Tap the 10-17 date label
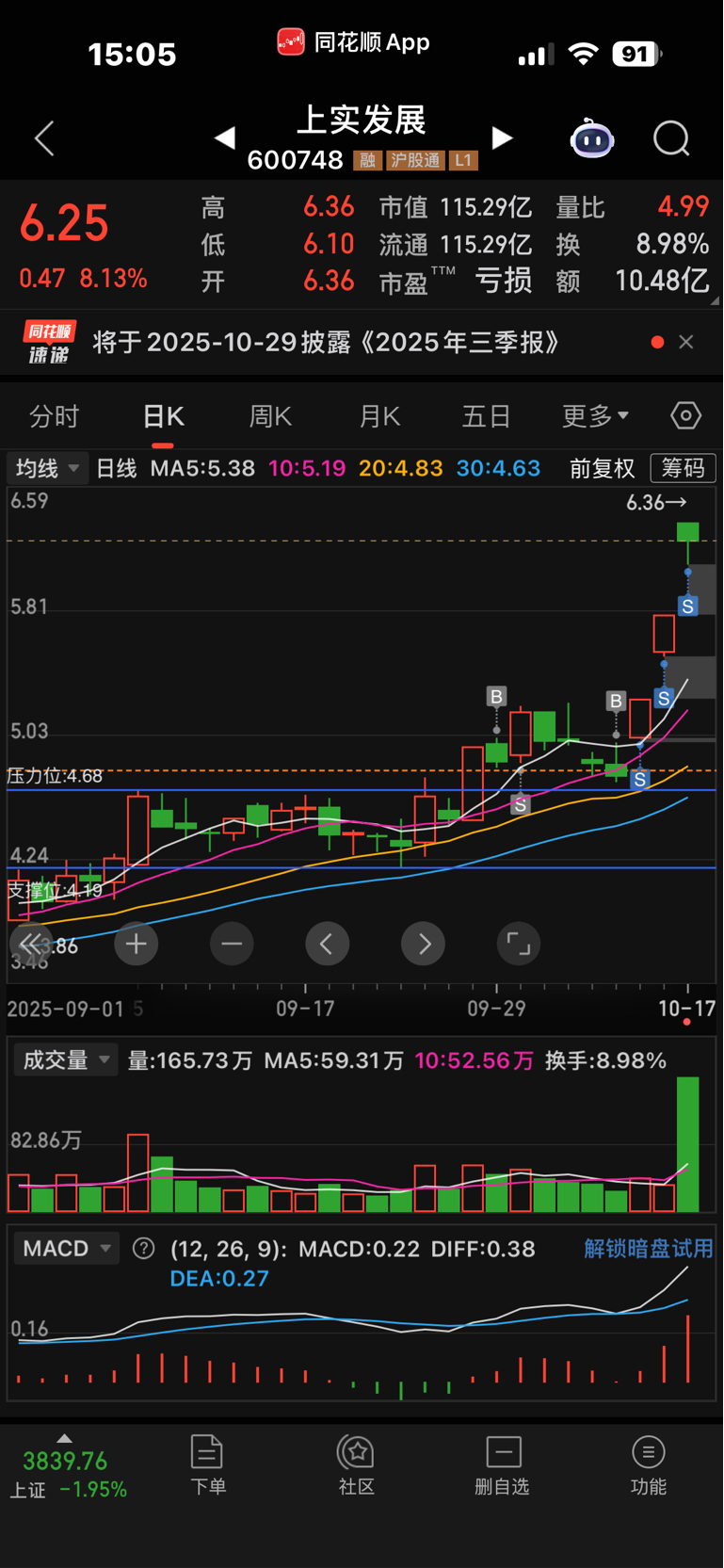 point(687,1009)
